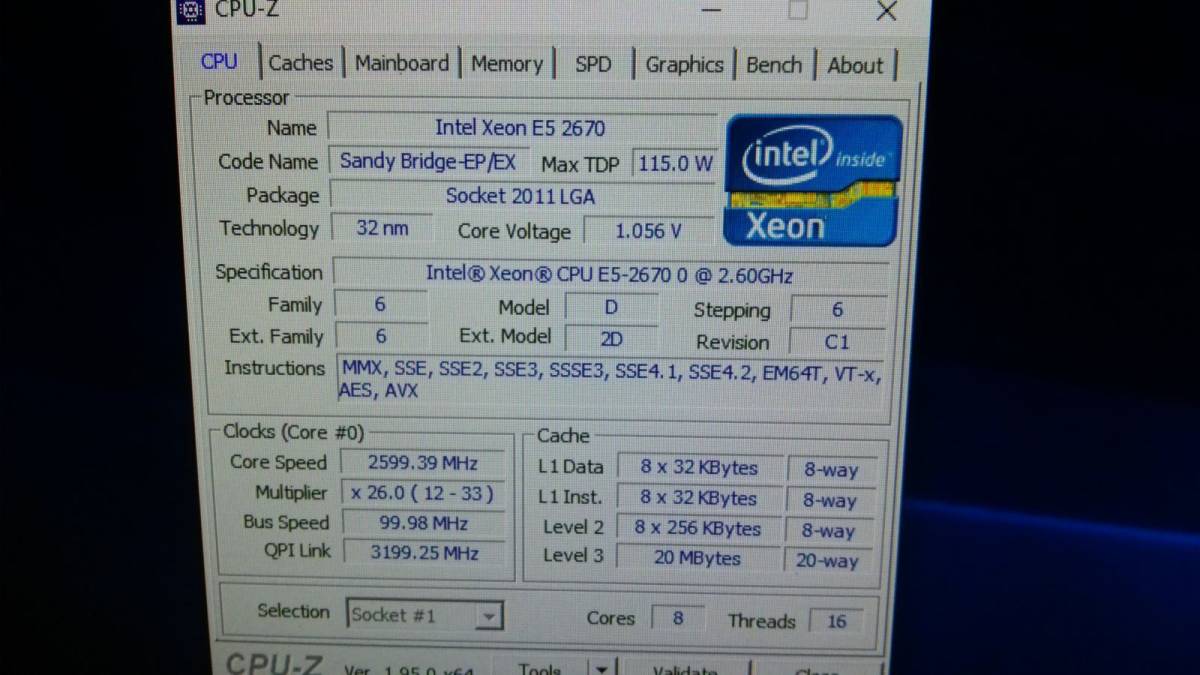Select the SPD tab

[592, 64]
